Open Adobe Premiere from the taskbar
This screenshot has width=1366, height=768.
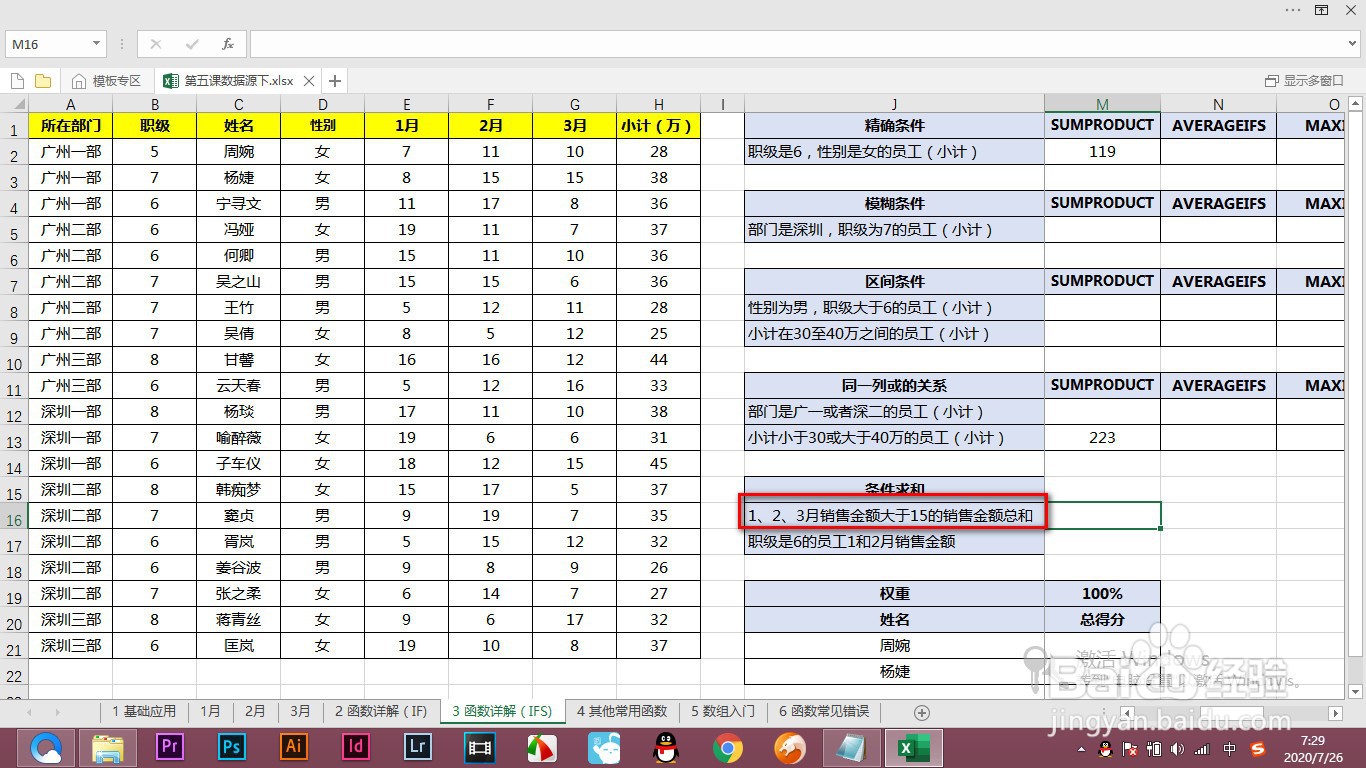tap(168, 747)
